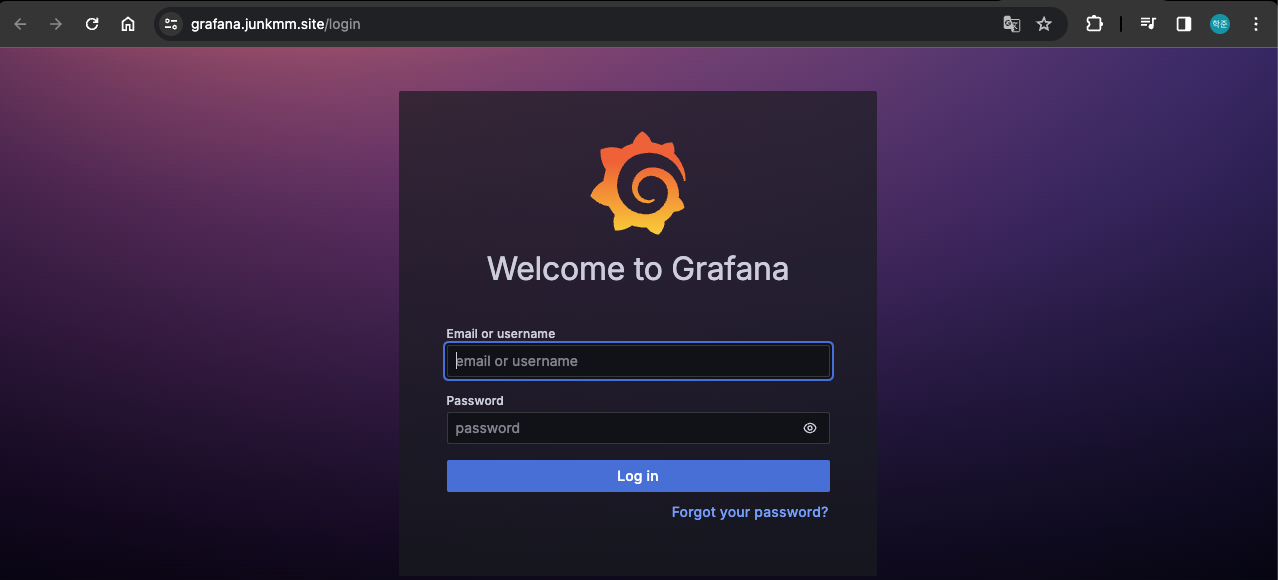Open the Chrome profile avatar

pyautogui.click(x=1220, y=24)
